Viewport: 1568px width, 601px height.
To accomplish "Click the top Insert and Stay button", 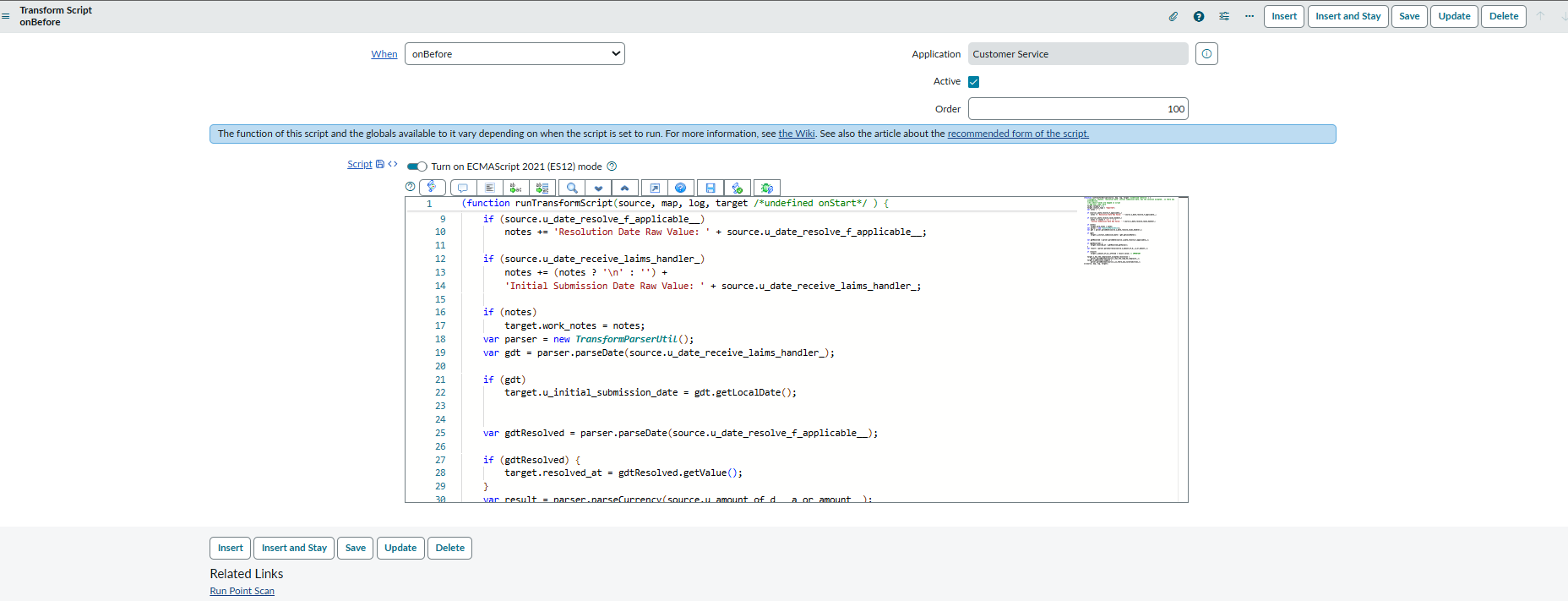I will (x=1348, y=16).
